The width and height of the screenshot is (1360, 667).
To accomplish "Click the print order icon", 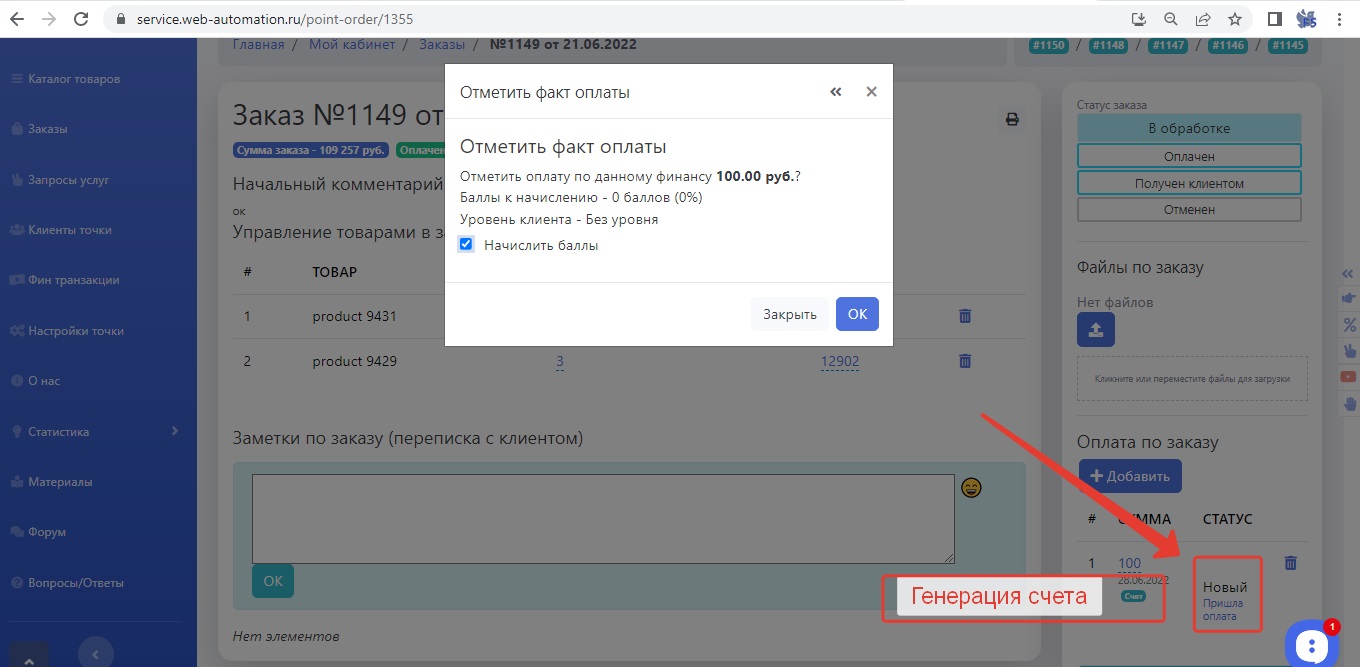I will point(1011,120).
